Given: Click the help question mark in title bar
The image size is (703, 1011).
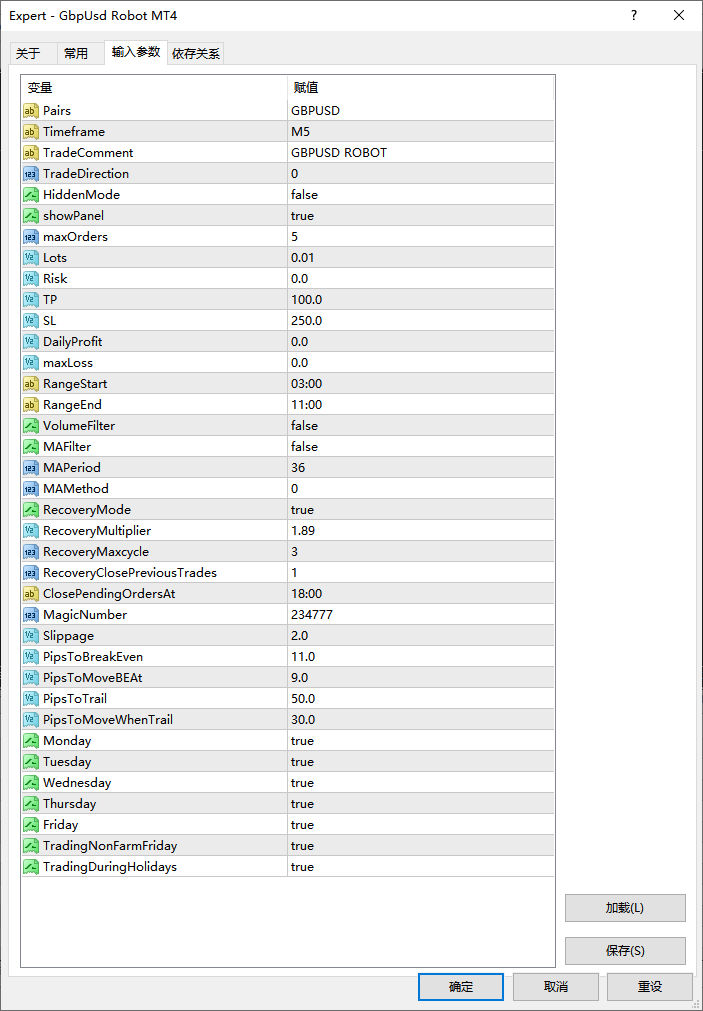Looking at the screenshot, I should 633,16.
